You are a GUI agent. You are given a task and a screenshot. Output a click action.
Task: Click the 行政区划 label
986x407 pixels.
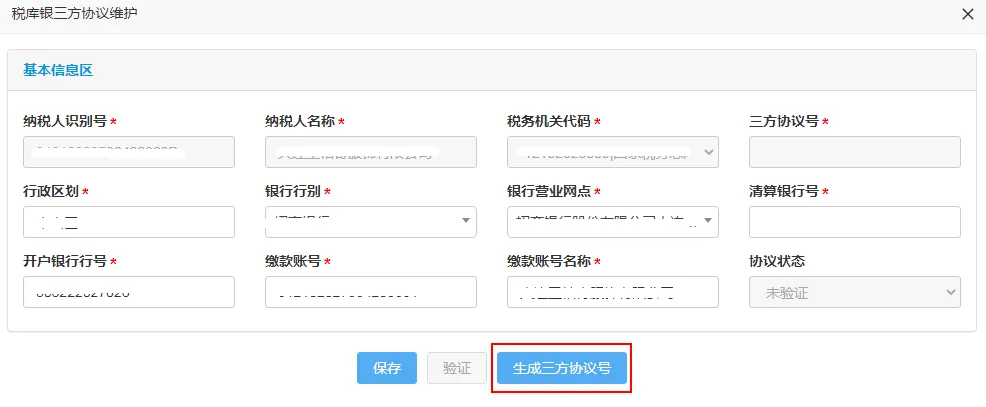pos(51,191)
